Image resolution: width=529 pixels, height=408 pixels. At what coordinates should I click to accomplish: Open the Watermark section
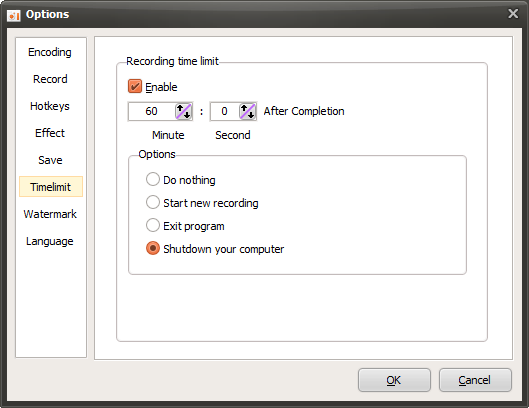[x=50, y=214]
